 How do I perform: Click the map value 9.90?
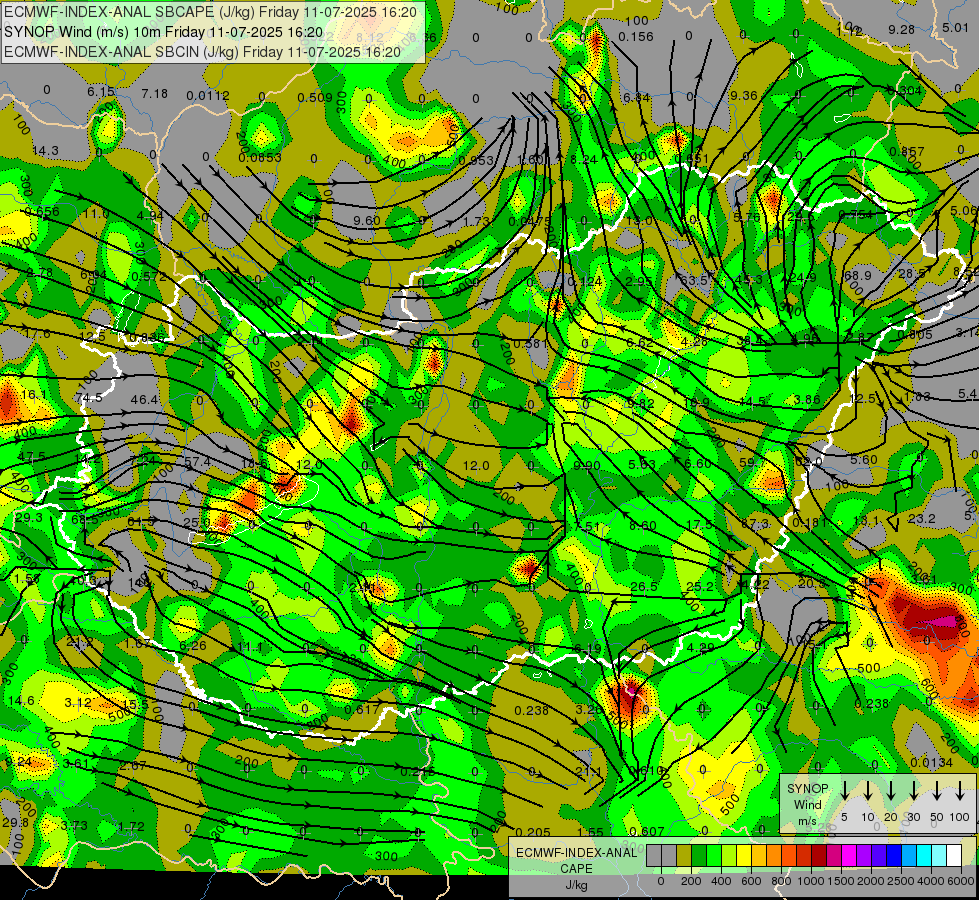point(587,465)
